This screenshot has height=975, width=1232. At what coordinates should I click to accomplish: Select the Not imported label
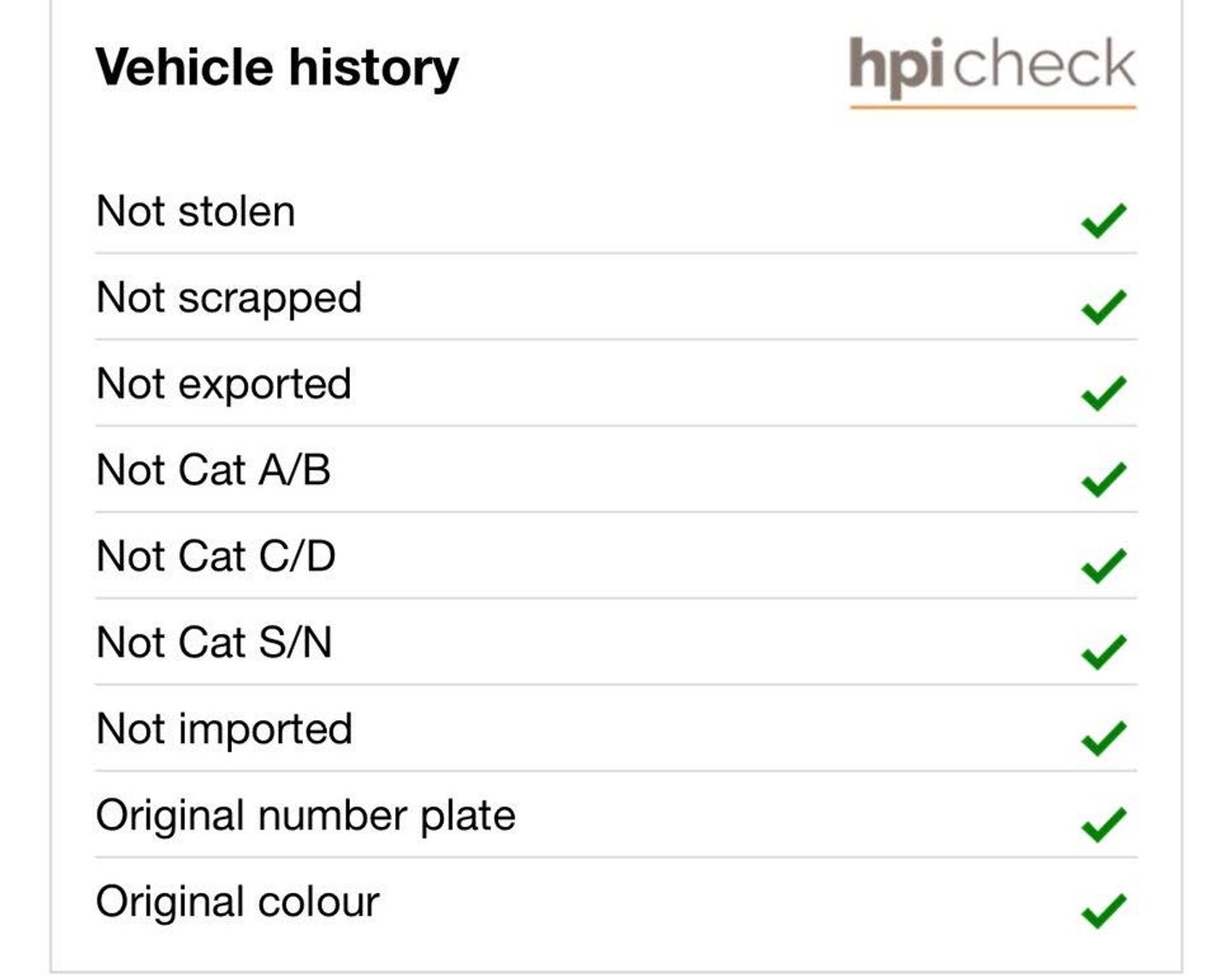pyautogui.click(x=224, y=731)
